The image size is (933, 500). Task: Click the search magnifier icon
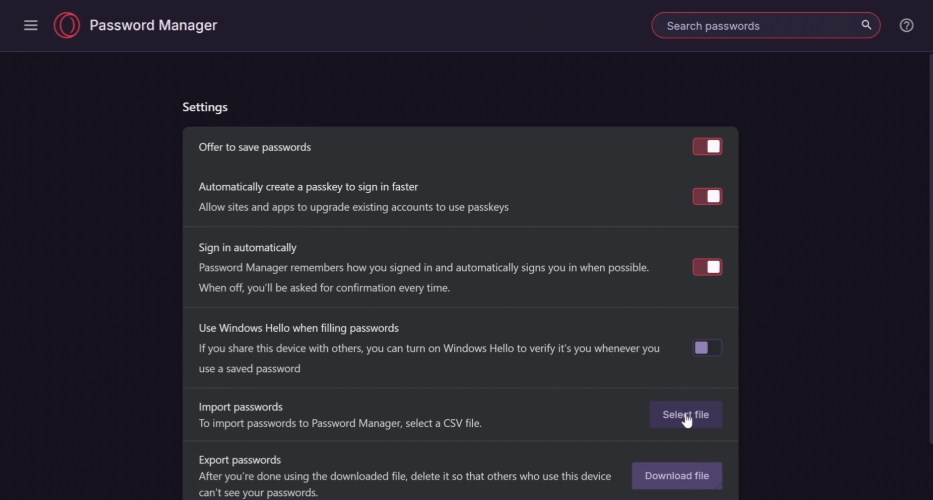(866, 25)
